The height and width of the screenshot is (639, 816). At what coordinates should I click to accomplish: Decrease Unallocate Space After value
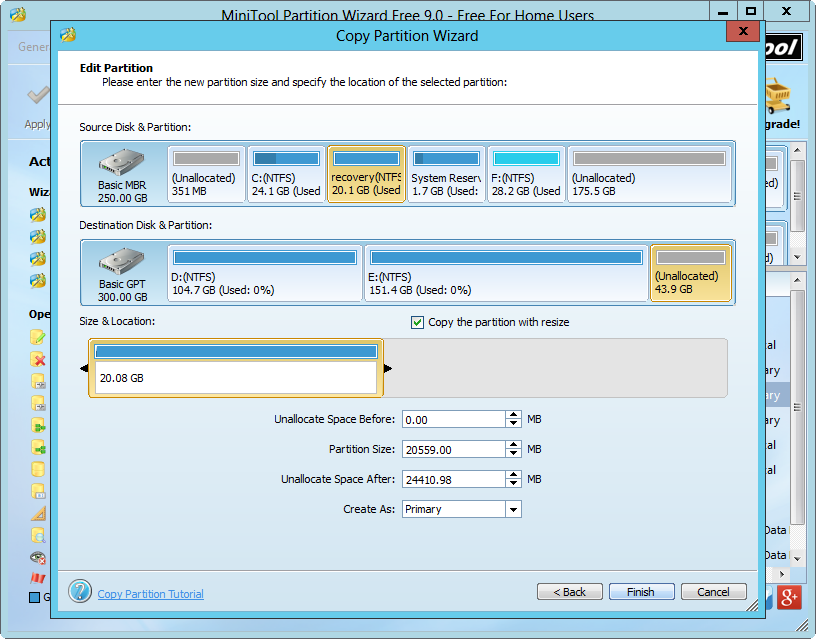(x=514, y=483)
